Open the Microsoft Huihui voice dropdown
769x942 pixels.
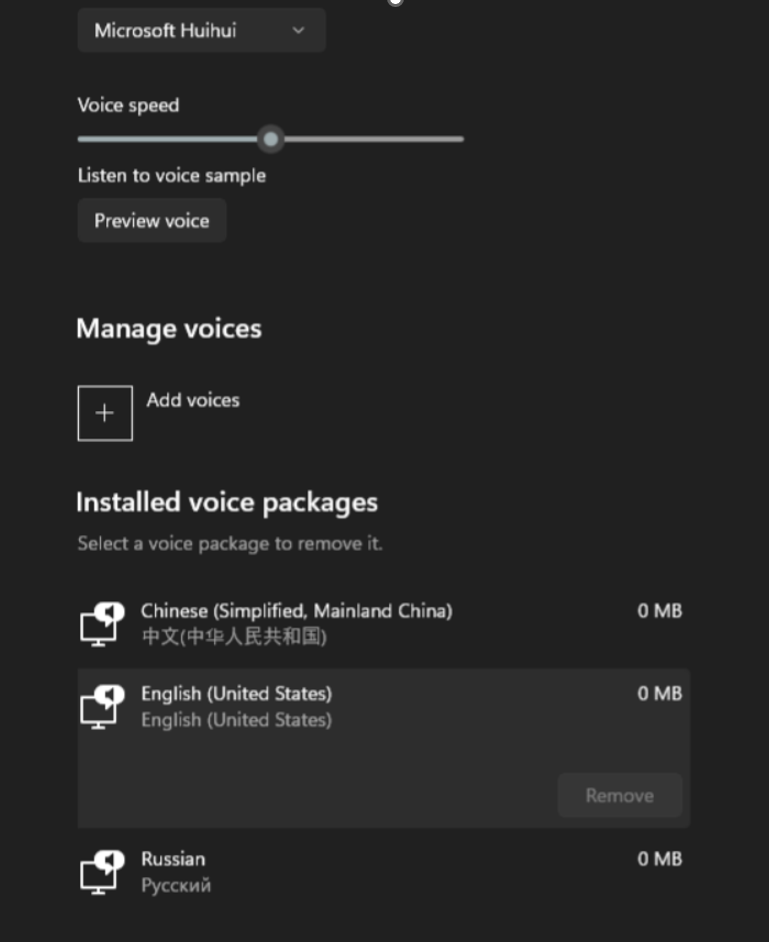tap(201, 30)
